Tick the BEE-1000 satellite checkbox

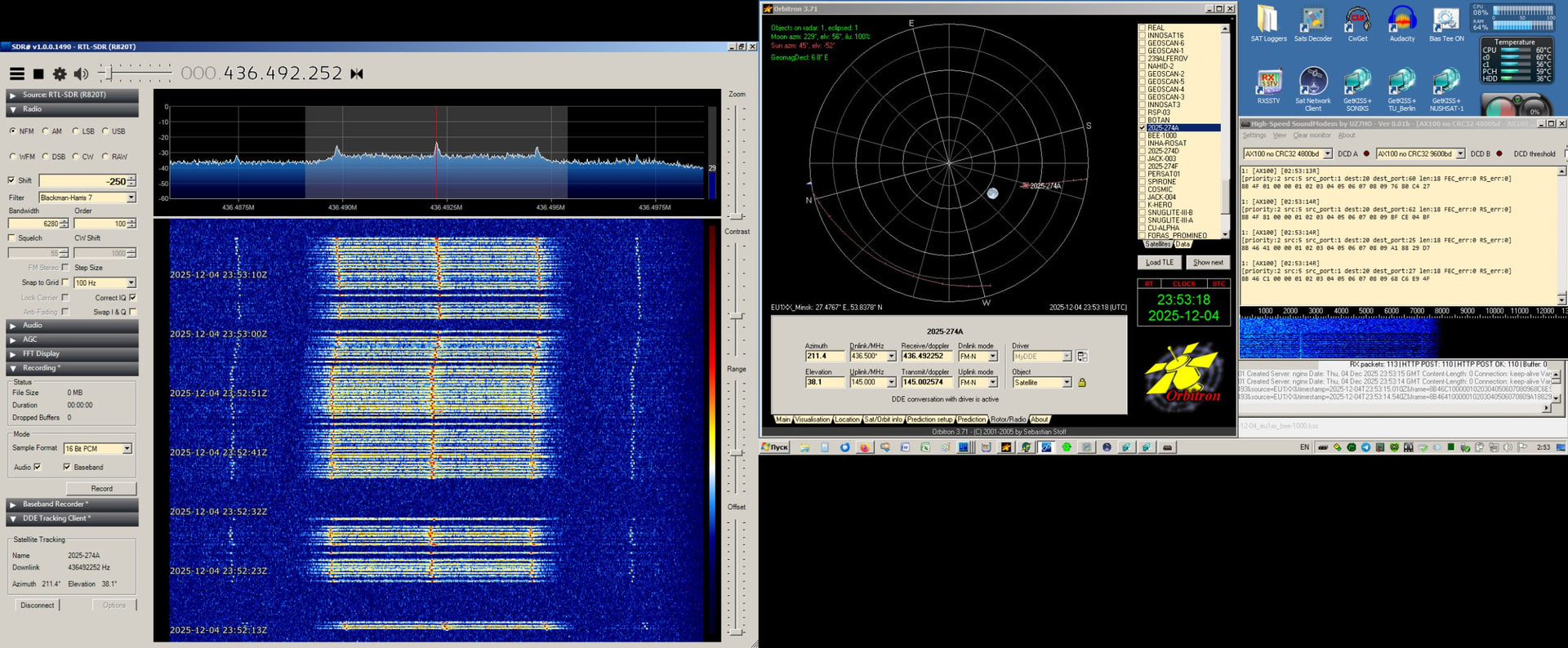tap(1143, 135)
